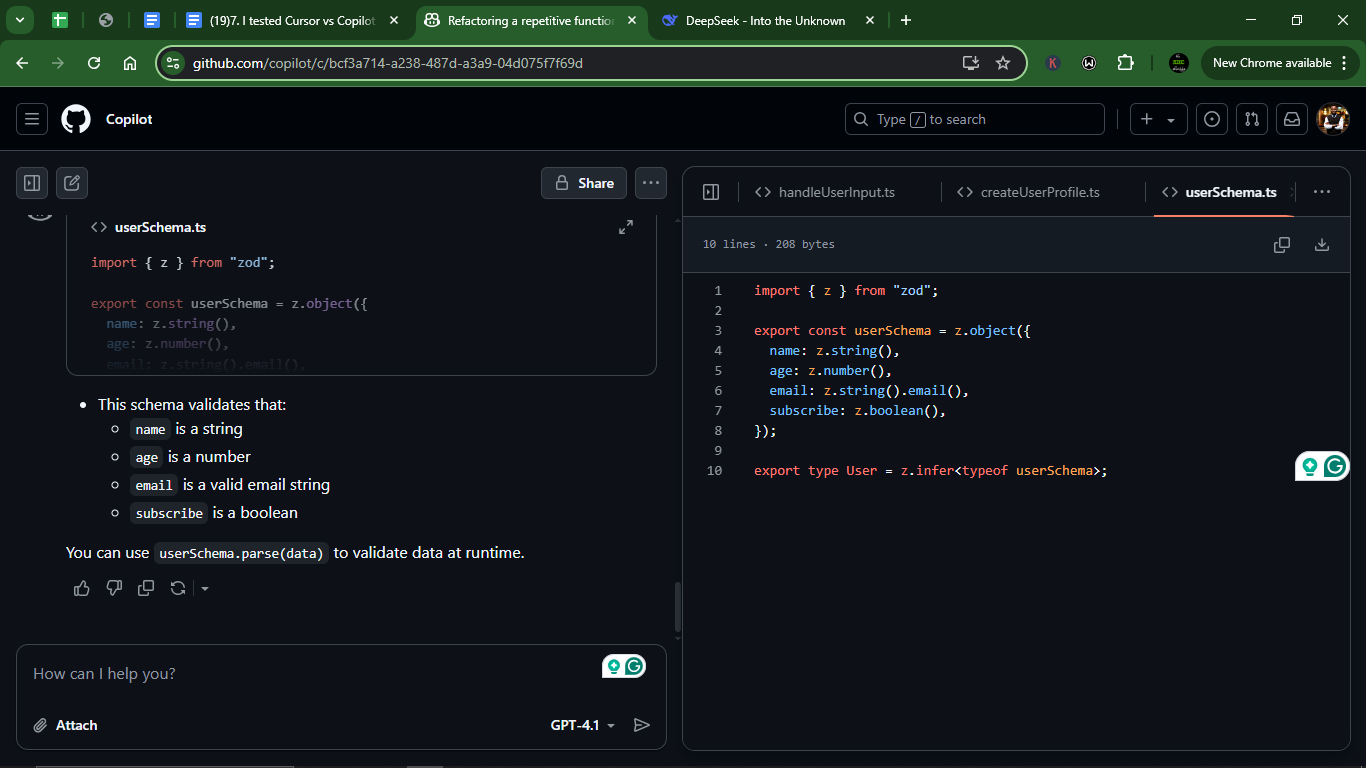Click userSchema.ts file name in chat
The width and height of the screenshot is (1366, 768).
point(160,227)
